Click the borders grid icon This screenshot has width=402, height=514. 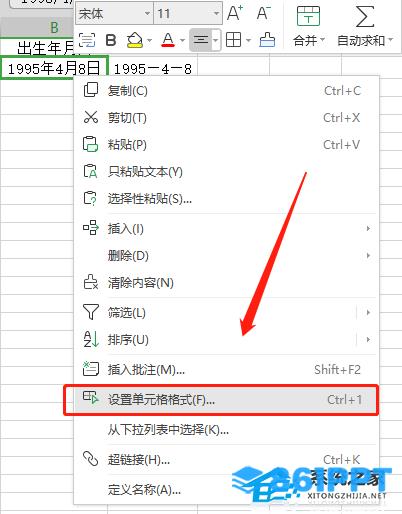[x=233, y=40]
